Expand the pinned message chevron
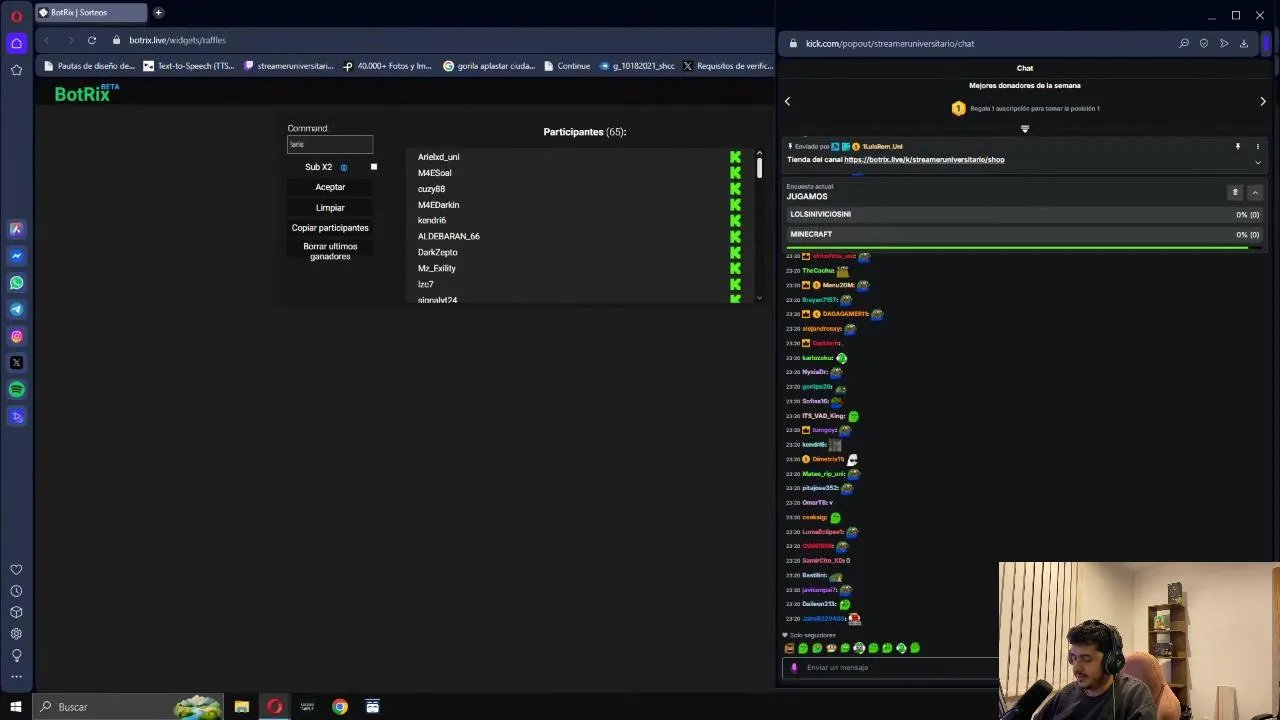The width and height of the screenshot is (1280, 720). click(x=1258, y=162)
